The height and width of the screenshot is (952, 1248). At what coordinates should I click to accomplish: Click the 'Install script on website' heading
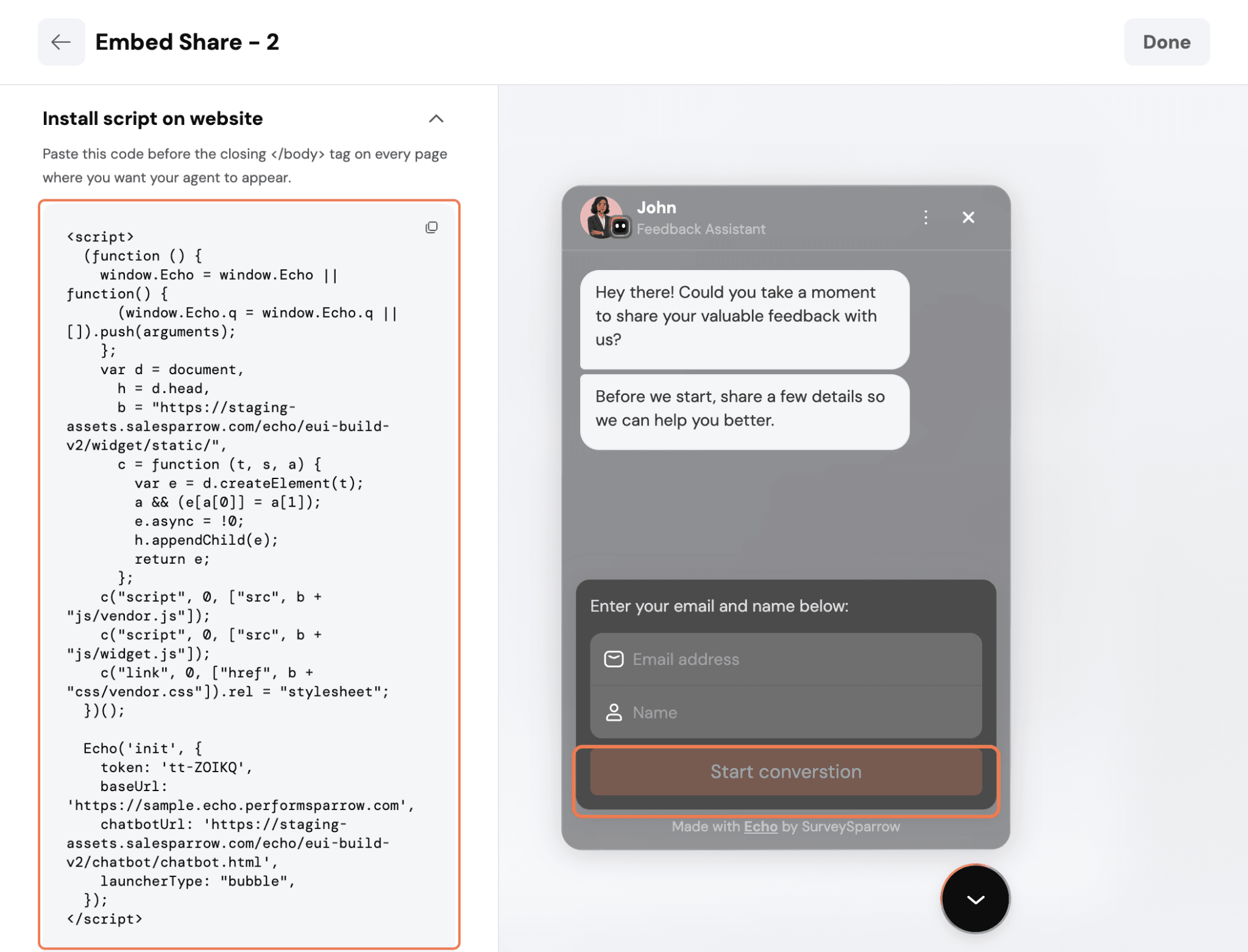[153, 118]
